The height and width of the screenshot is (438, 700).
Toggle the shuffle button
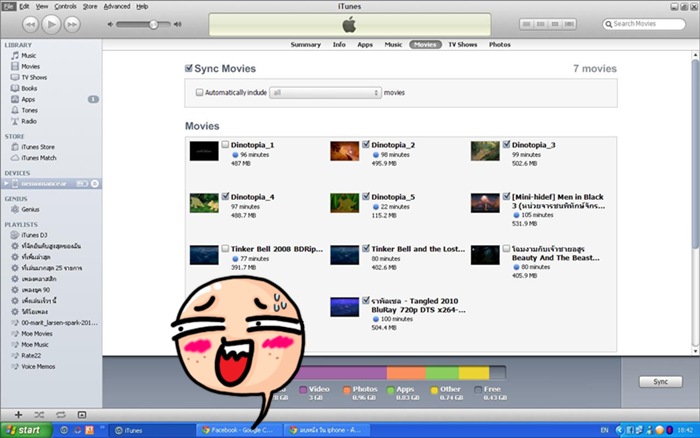click(39, 415)
